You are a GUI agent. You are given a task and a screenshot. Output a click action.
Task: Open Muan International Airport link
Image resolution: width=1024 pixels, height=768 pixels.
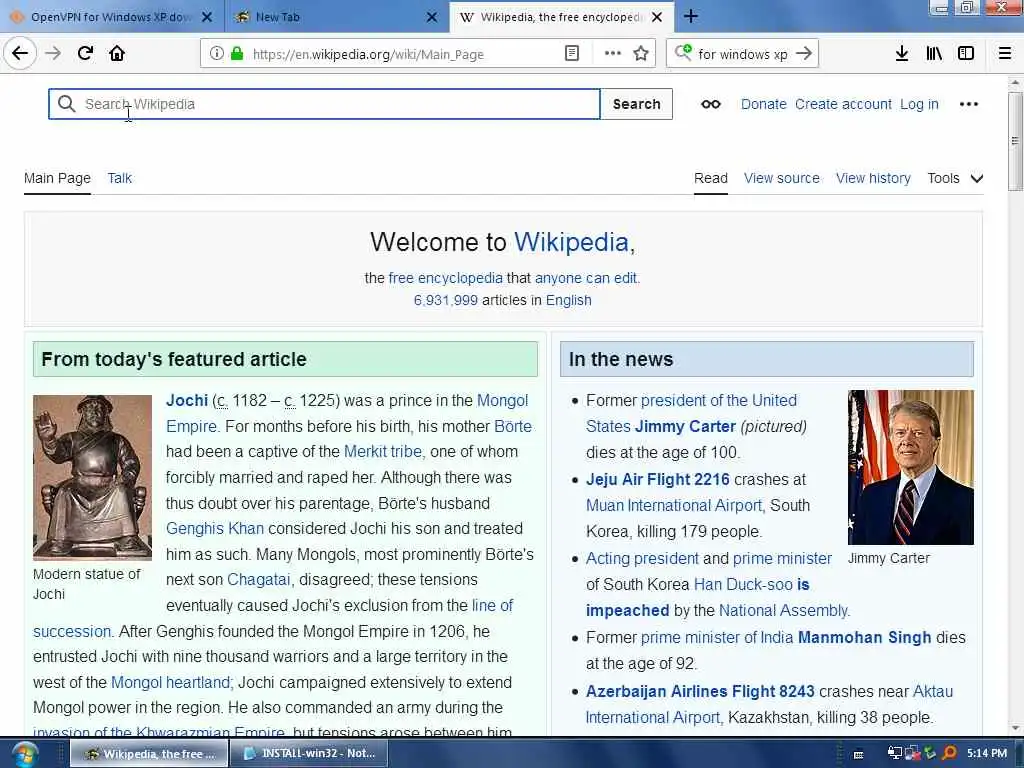pos(674,505)
